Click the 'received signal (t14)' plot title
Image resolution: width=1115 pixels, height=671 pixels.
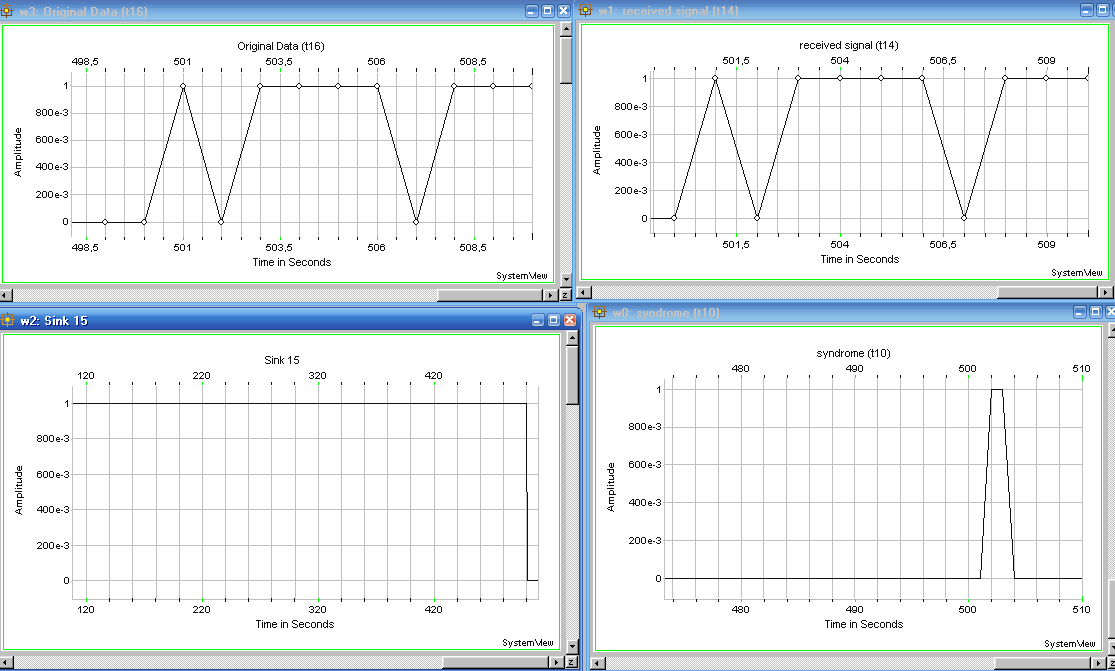pyautogui.click(x=848, y=45)
